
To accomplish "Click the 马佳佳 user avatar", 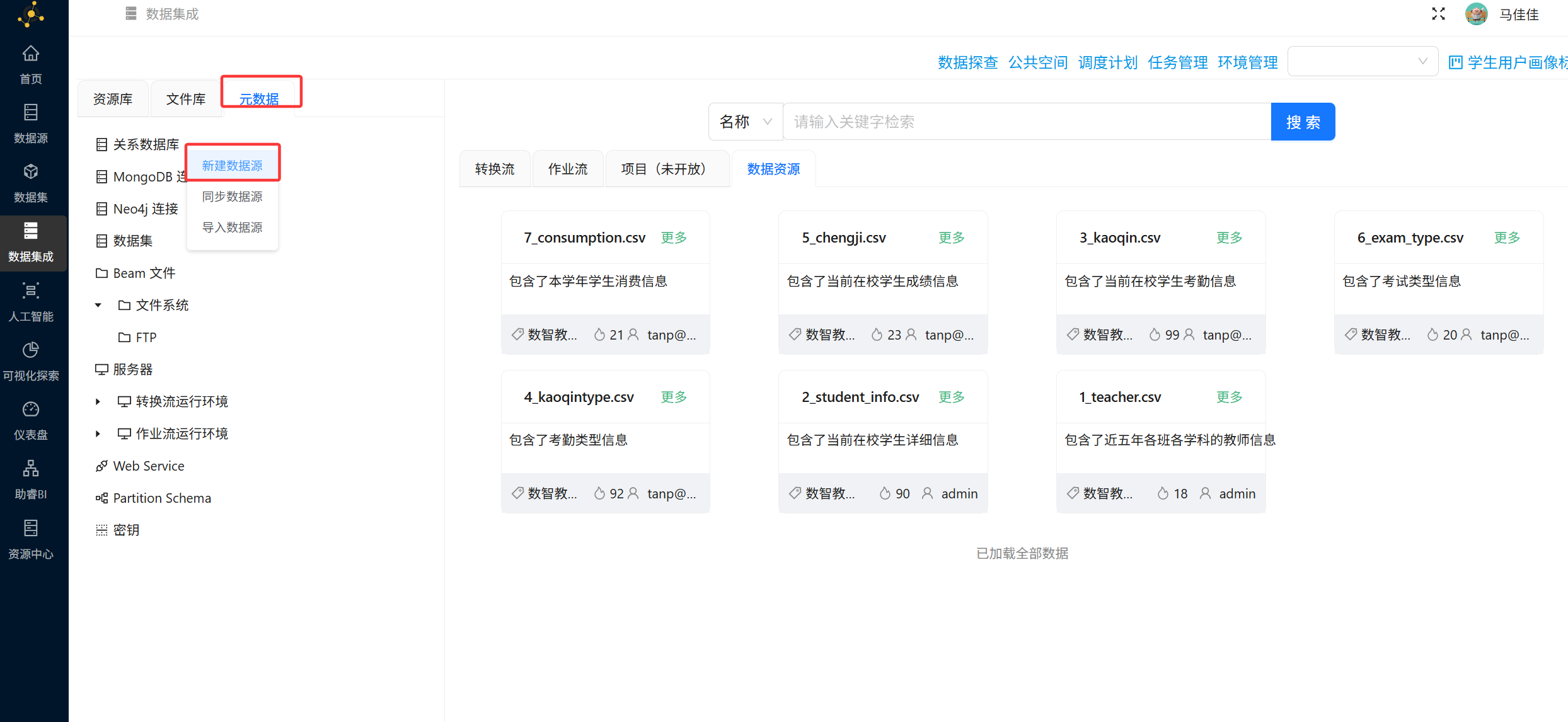I will point(1476,14).
